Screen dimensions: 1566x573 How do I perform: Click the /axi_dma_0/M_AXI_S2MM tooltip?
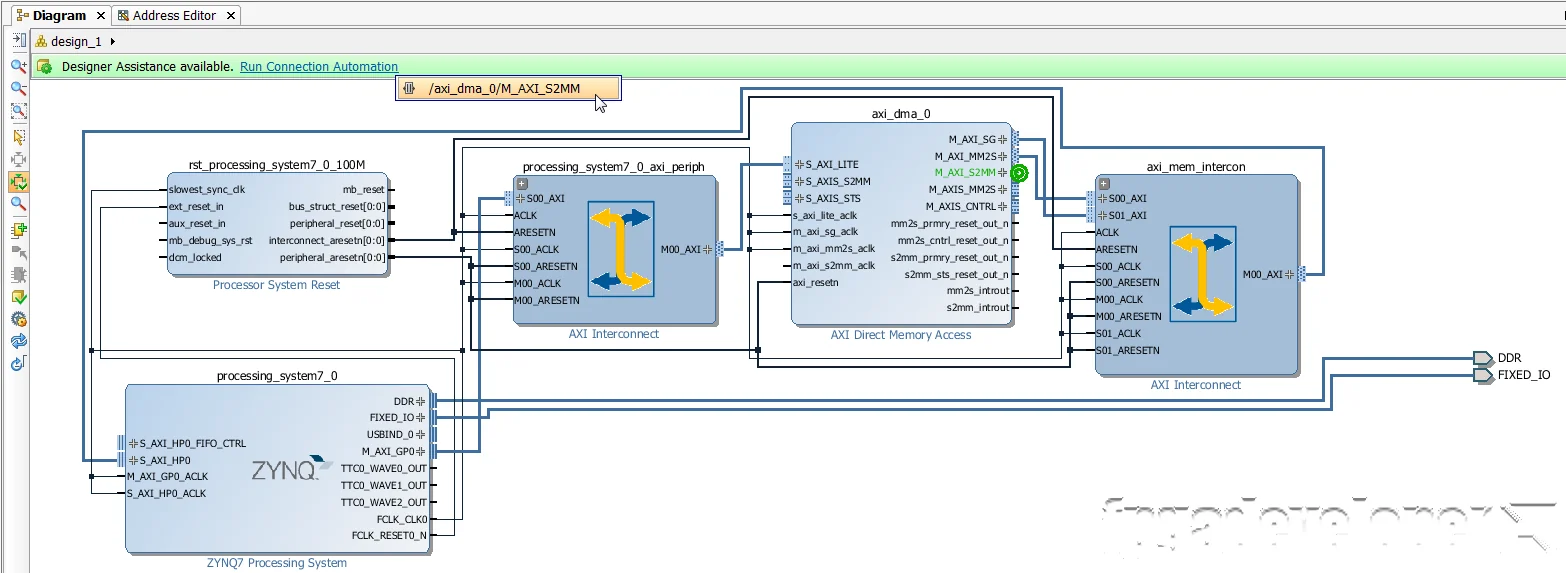tap(508, 89)
